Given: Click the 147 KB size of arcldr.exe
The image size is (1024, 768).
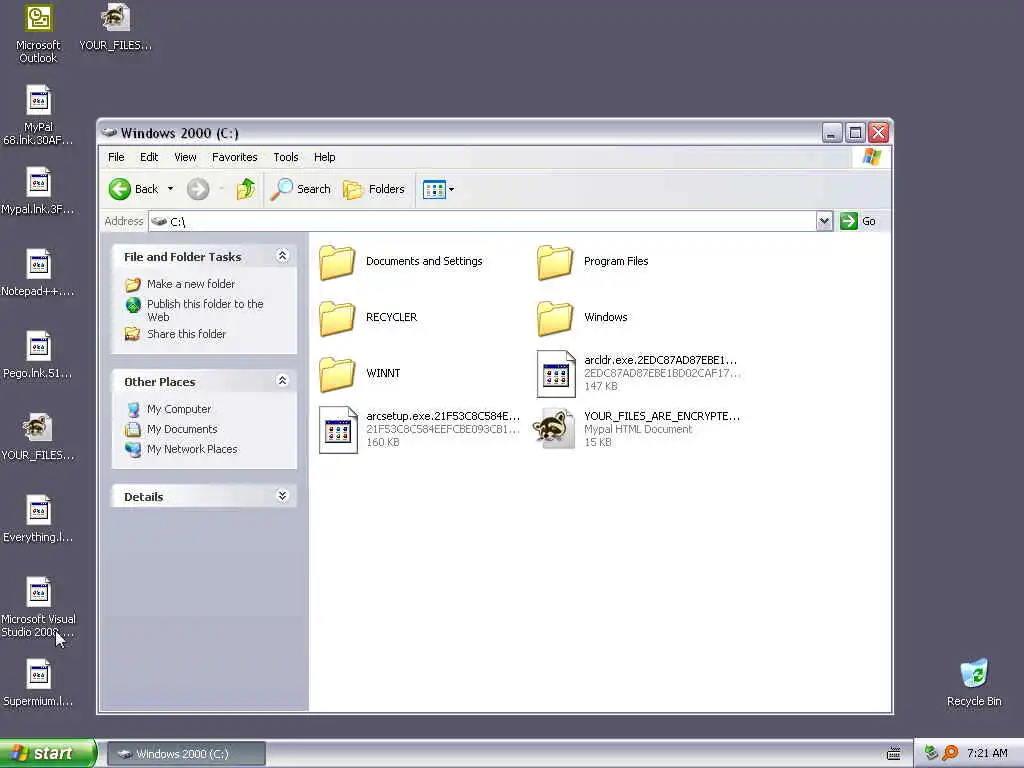Looking at the screenshot, I should pyautogui.click(x=601, y=387).
